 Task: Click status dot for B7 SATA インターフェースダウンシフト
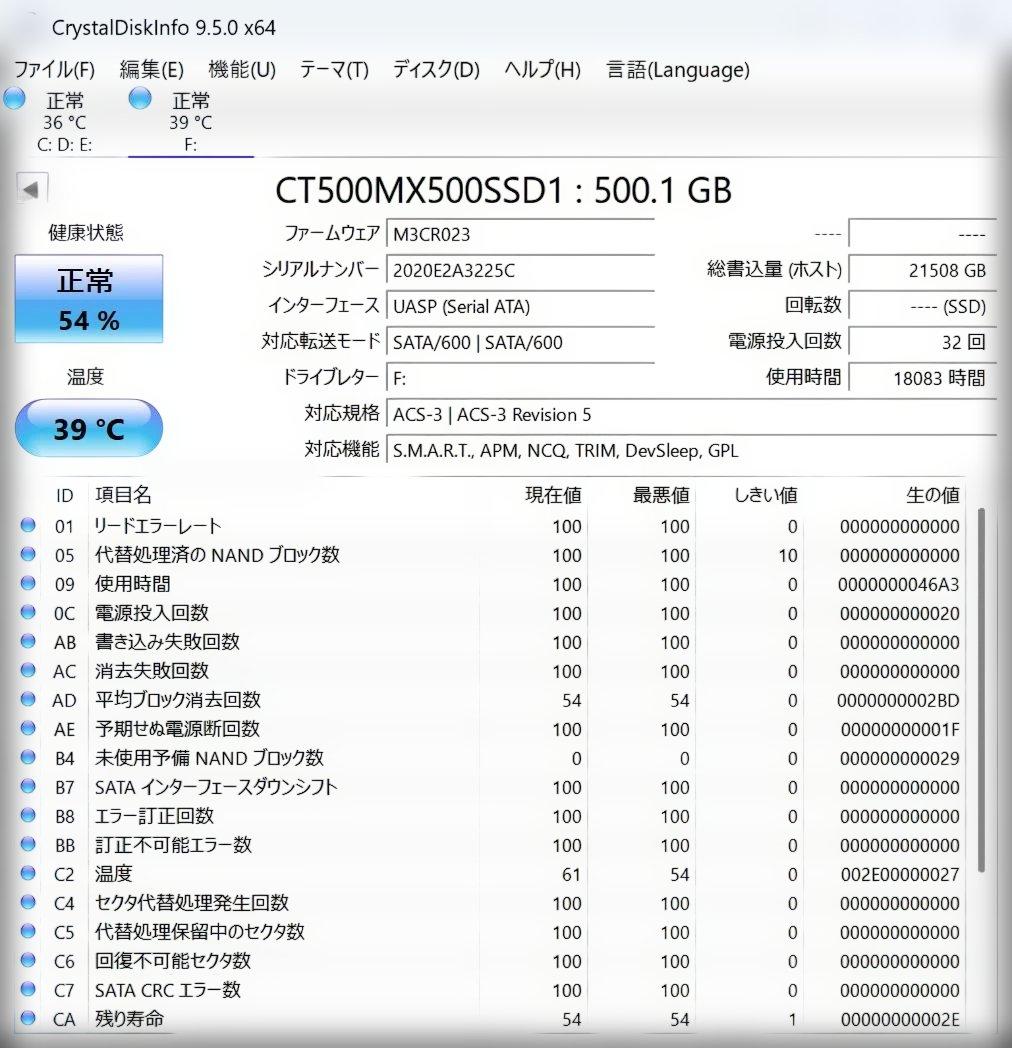(x=28, y=786)
